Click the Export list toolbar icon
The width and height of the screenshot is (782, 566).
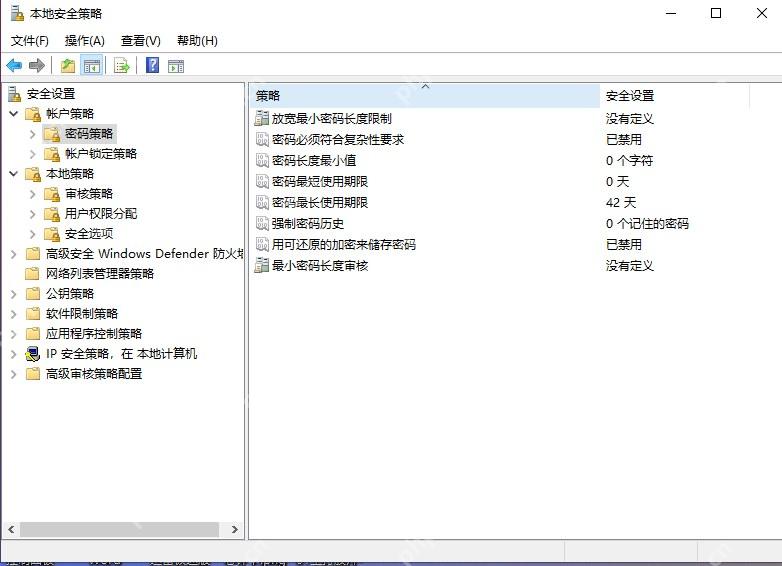[x=122, y=65]
